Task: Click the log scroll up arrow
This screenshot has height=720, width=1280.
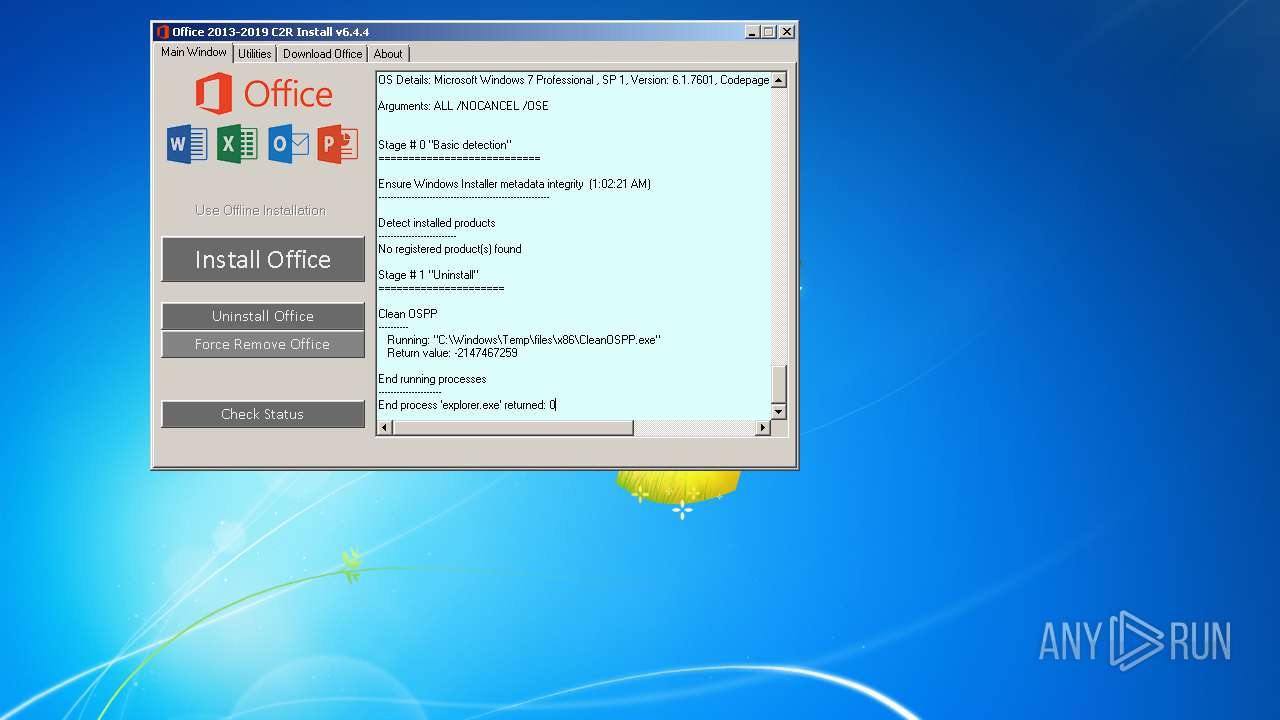Action: (779, 80)
